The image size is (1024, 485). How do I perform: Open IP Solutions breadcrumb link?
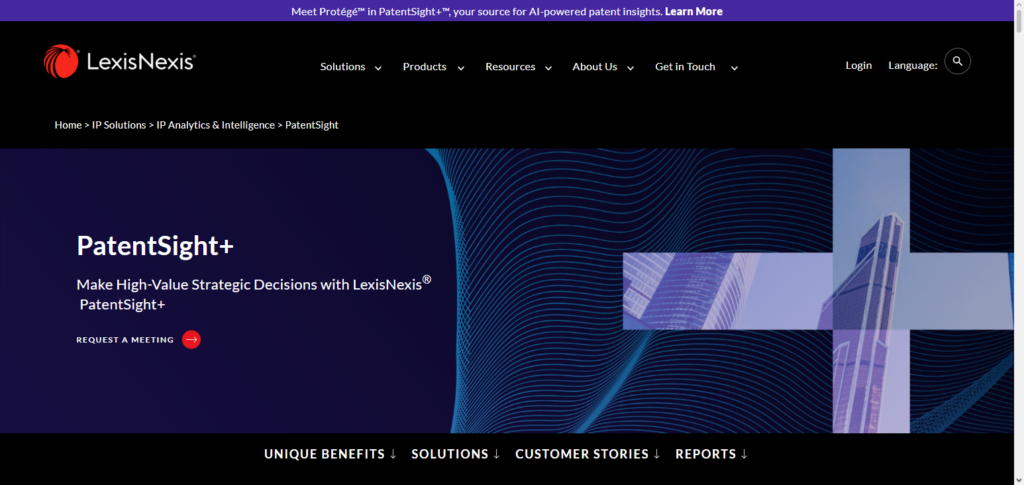119,125
